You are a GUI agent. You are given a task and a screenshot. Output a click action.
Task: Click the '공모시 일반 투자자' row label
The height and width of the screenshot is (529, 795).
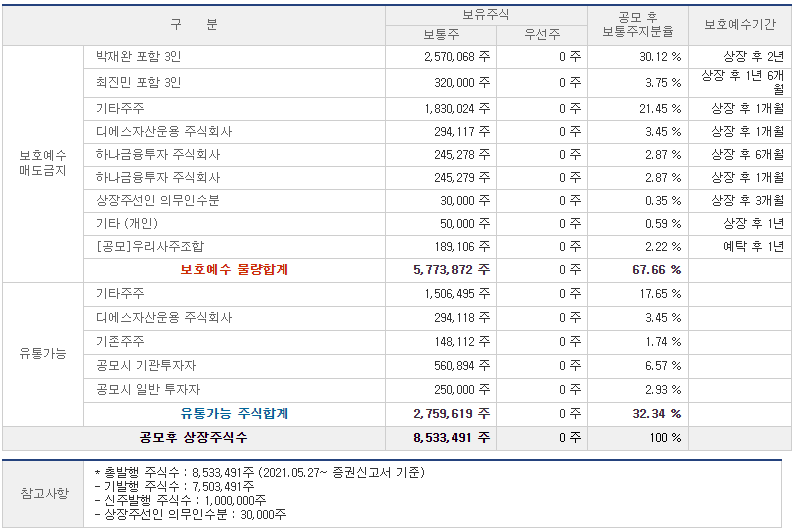click(x=148, y=390)
